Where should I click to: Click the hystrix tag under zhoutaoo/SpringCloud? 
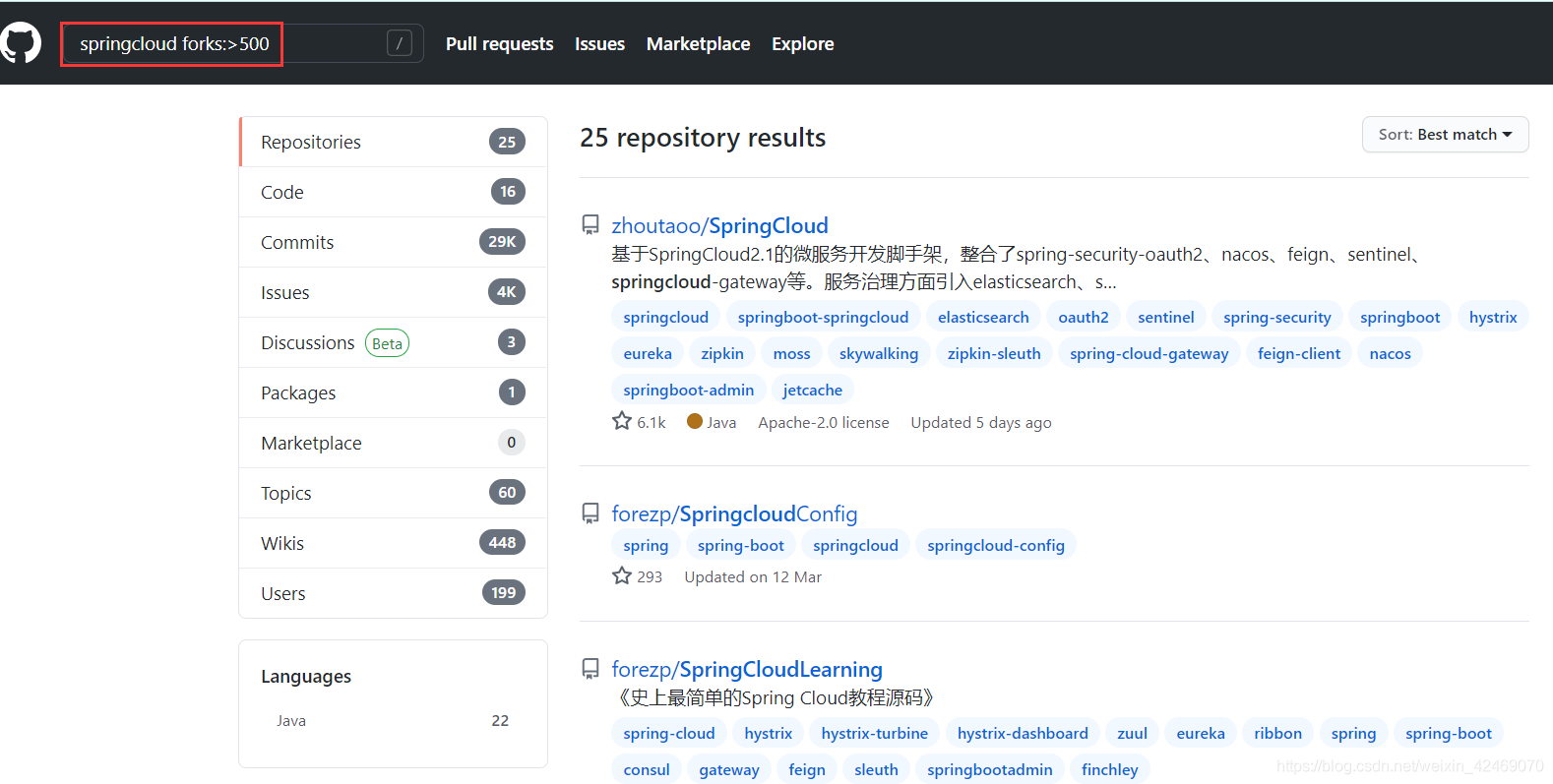1493,317
